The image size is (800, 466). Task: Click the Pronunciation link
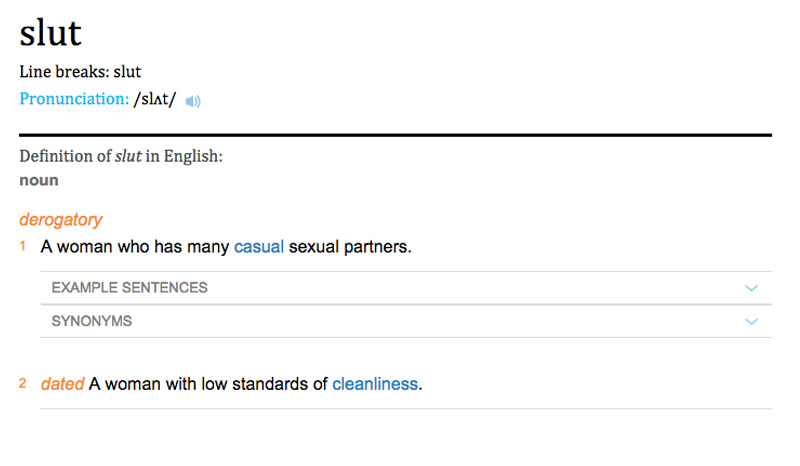tap(74, 99)
